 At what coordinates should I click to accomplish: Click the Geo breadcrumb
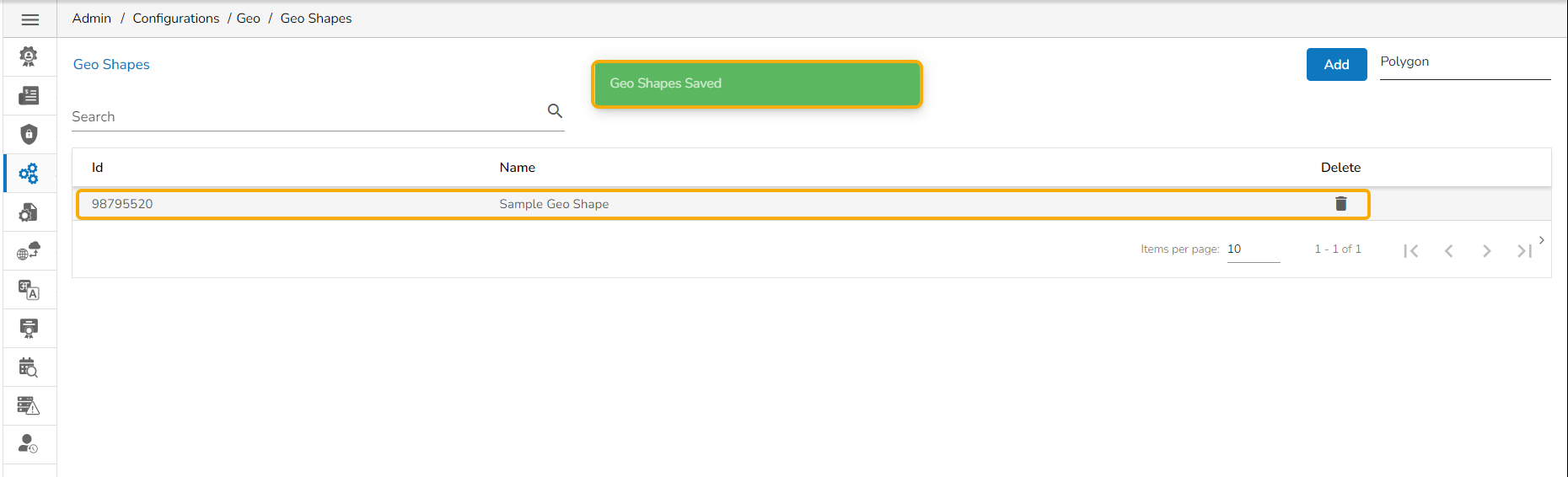tap(249, 19)
